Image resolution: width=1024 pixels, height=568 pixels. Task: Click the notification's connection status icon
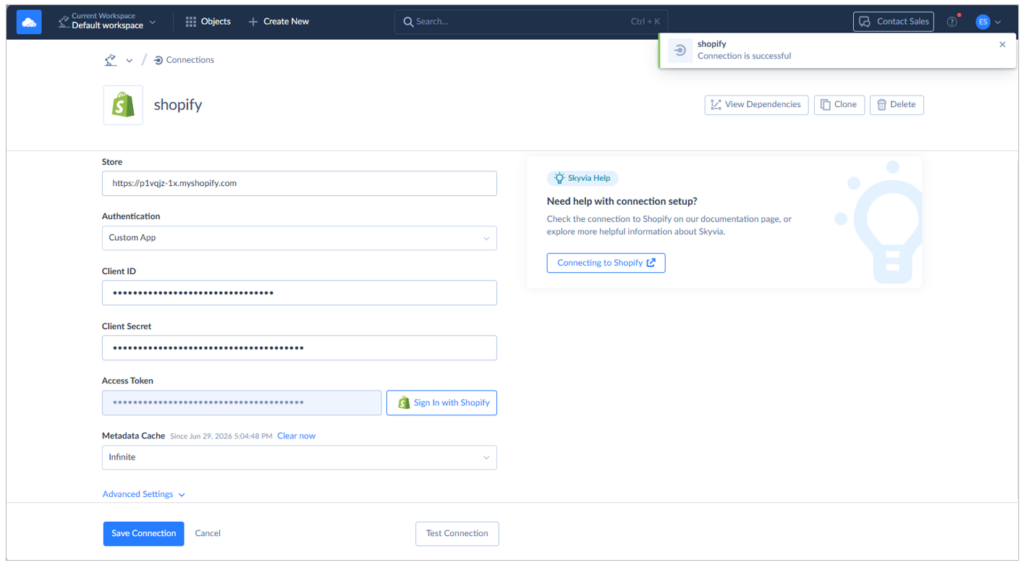tap(680, 50)
